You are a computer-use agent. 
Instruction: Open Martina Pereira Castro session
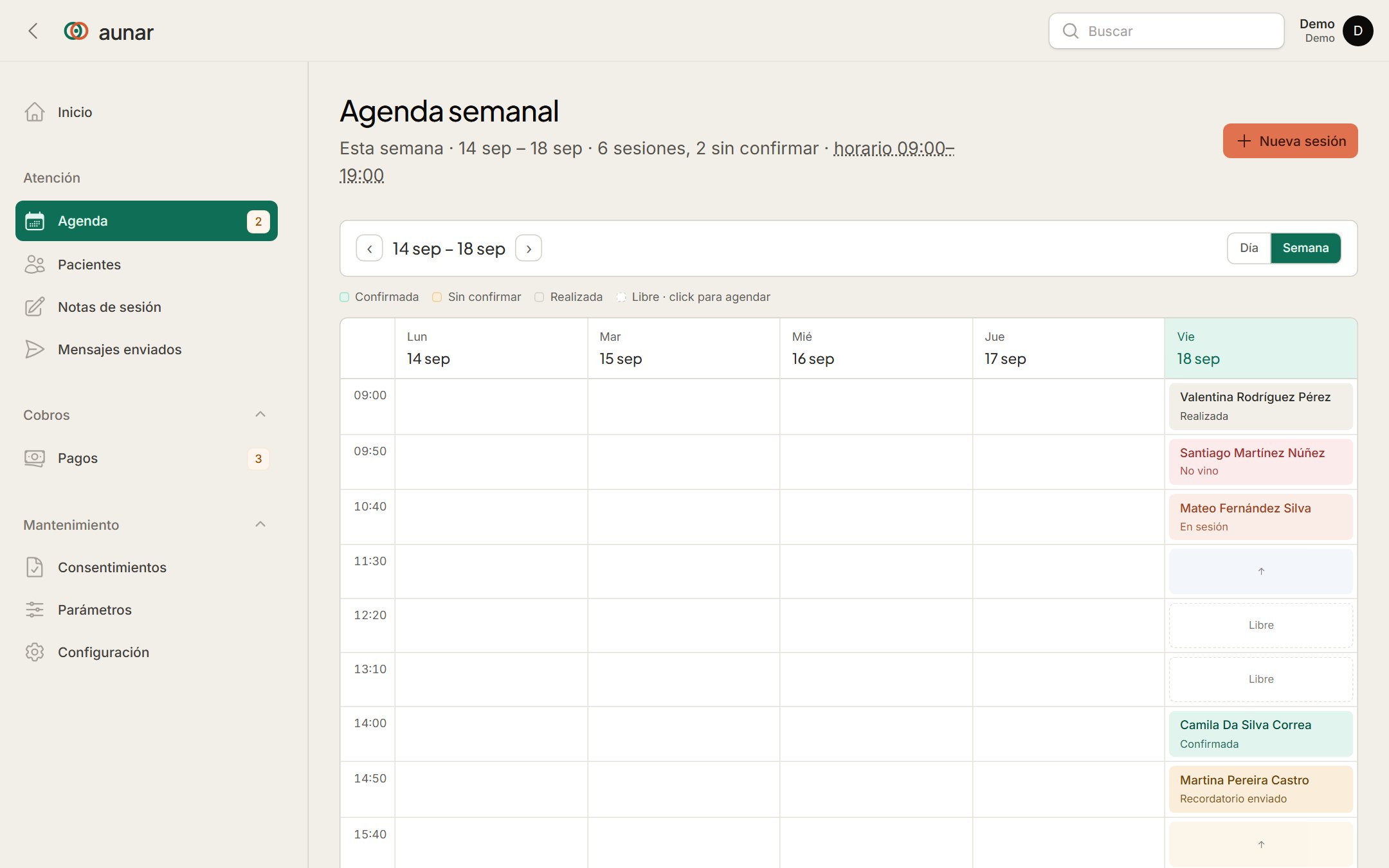tap(1260, 789)
